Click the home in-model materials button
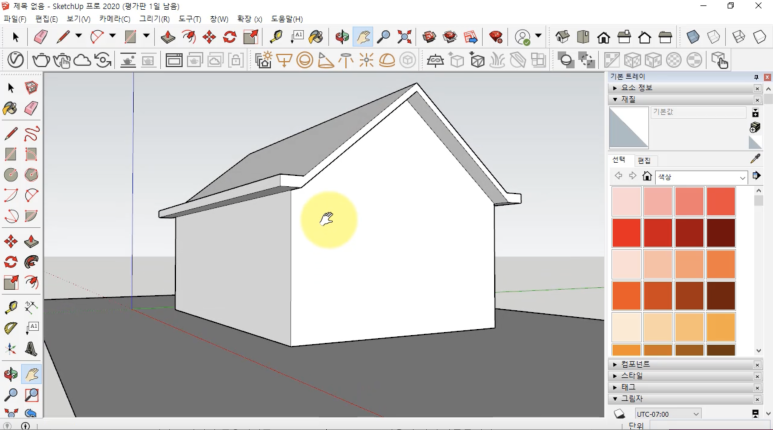The width and height of the screenshot is (773, 430). [x=647, y=176]
